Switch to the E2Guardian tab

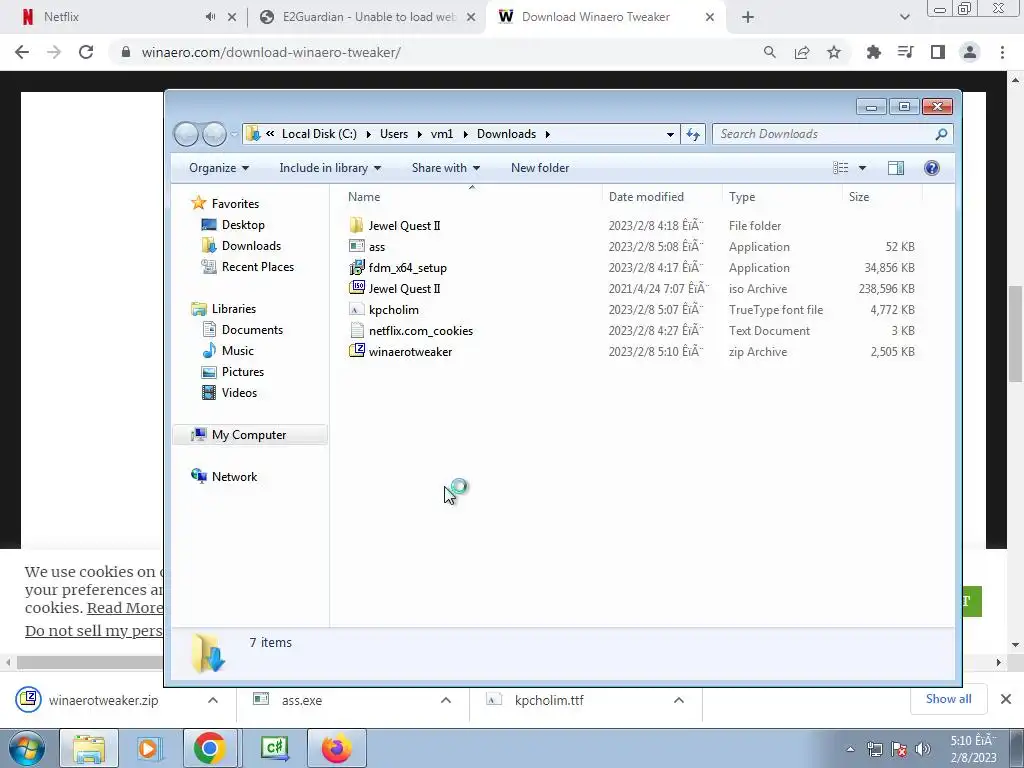(x=369, y=17)
